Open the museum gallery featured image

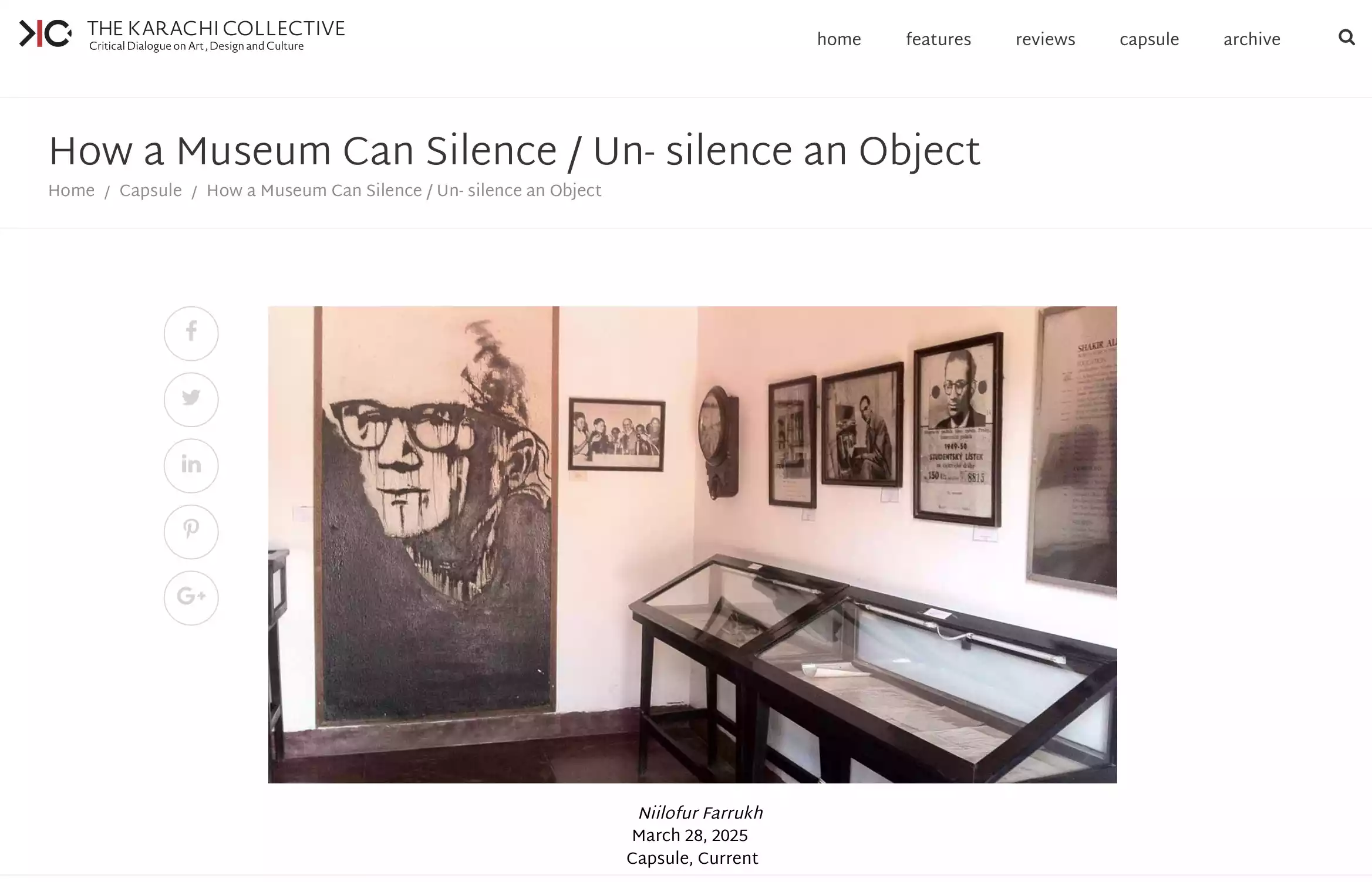pyautogui.click(x=692, y=545)
